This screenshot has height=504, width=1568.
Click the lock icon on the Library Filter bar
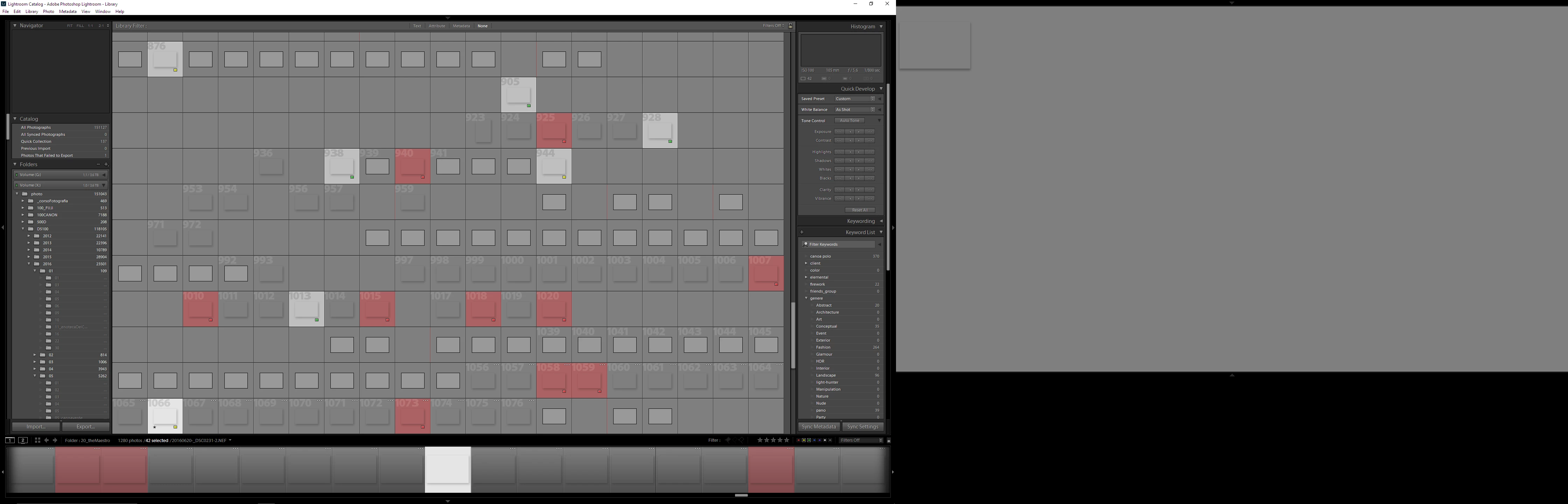pos(791,26)
